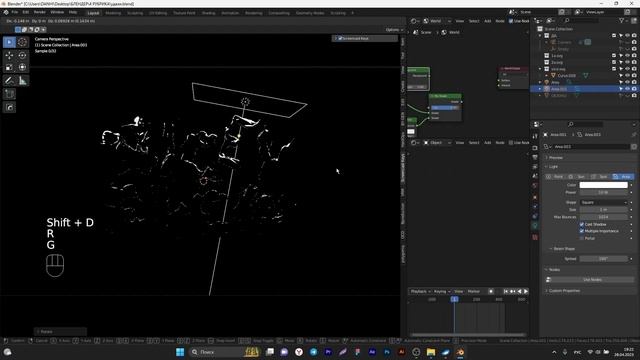Screen dimensions: 640x360
Task: Set light type to Spot
Action: coord(600,177)
